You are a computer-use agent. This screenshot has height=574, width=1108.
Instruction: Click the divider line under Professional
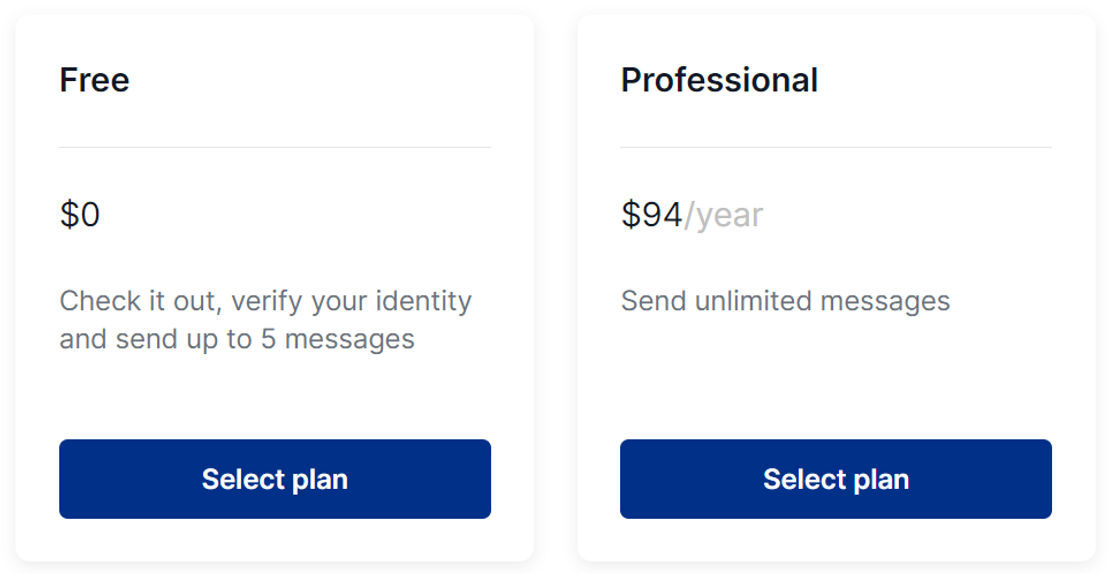(836, 147)
